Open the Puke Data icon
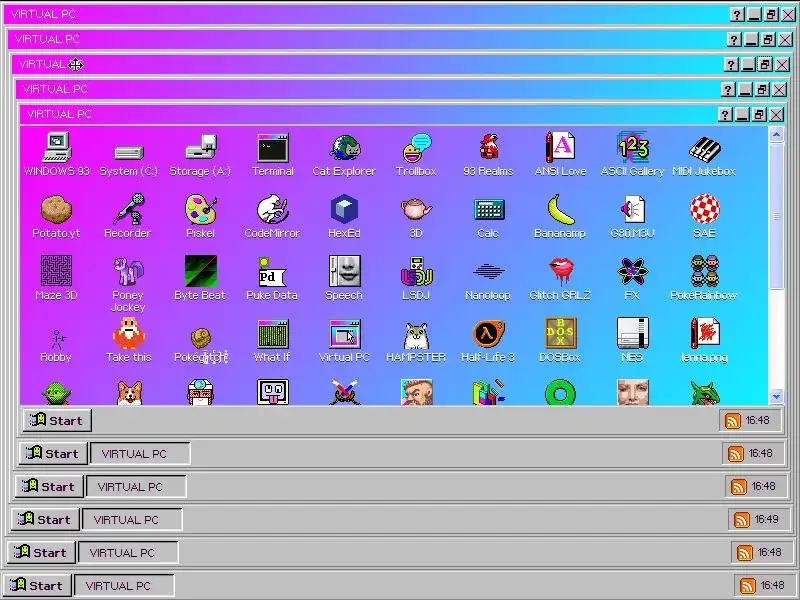Image resolution: width=800 pixels, height=600 pixels. [x=272, y=271]
